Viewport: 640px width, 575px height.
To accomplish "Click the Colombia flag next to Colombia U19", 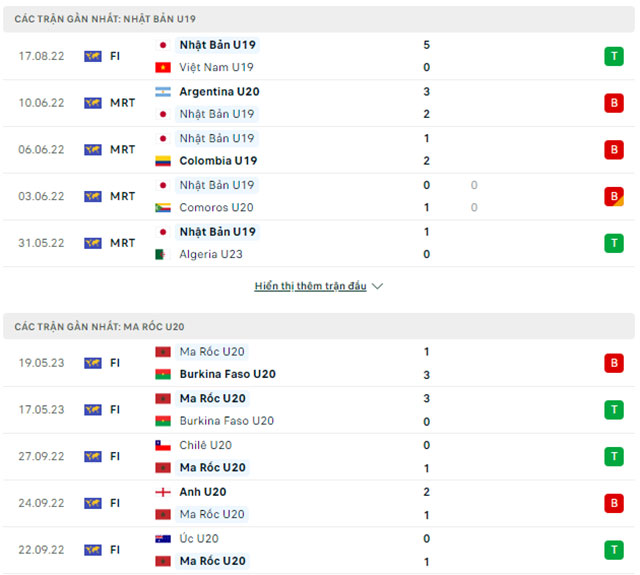I will click(162, 161).
